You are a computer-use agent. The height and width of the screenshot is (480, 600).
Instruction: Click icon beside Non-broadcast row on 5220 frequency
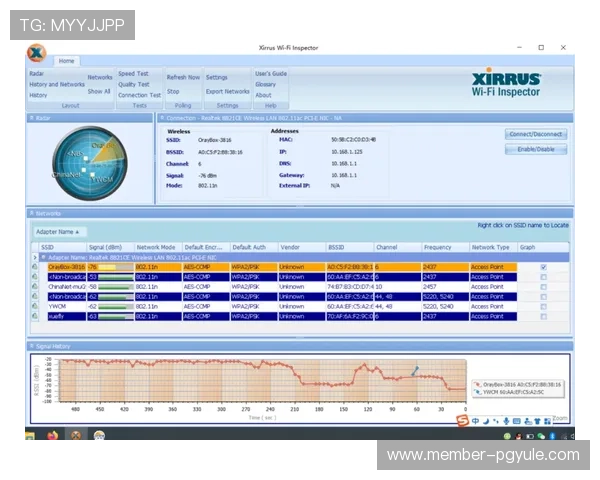point(35,297)
